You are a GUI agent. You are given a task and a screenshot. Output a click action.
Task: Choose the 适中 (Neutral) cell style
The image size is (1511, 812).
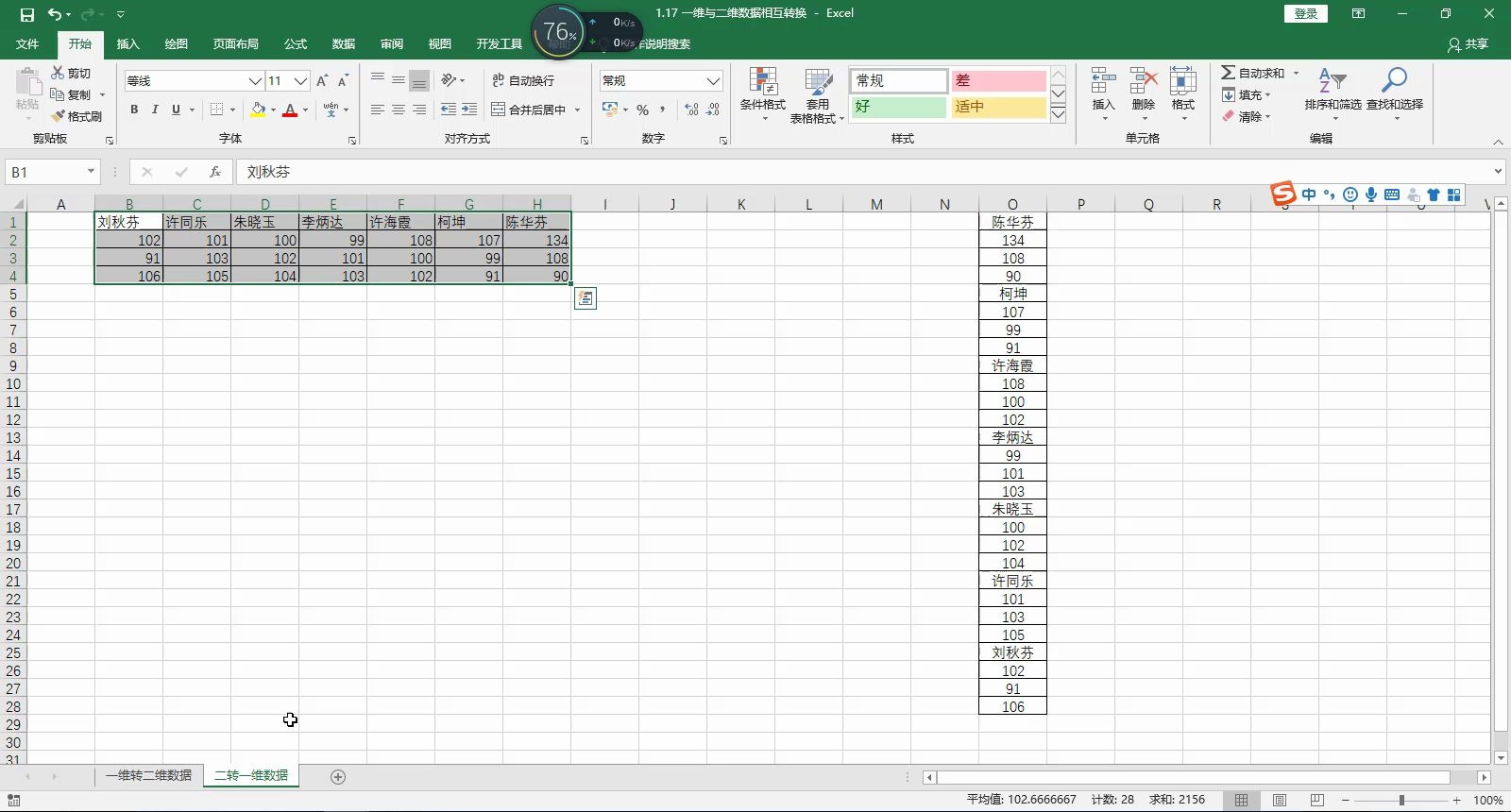[x=998, y=107]
